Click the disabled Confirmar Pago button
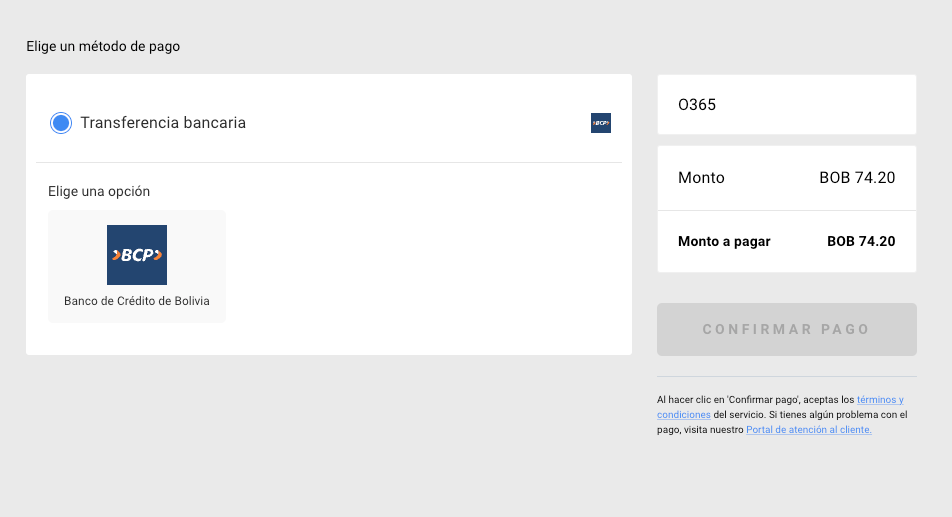952x517 pixels. [x=787, y=329]
